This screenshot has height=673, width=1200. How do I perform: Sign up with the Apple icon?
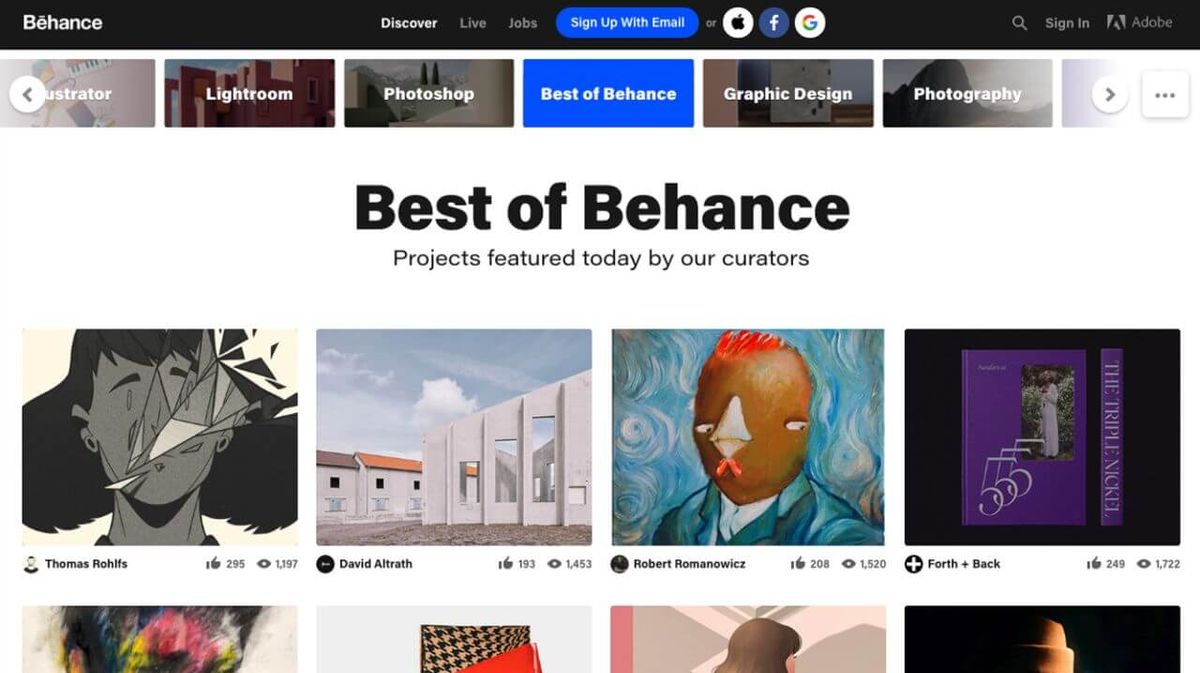(x=738, y=22)
